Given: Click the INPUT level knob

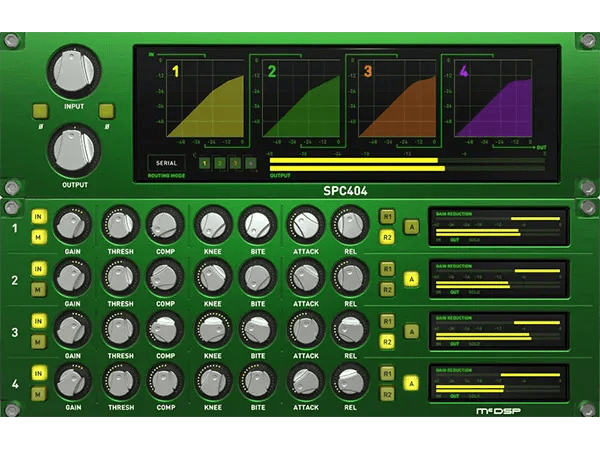Looking at the screenshot, I should [x=74, y=71].
